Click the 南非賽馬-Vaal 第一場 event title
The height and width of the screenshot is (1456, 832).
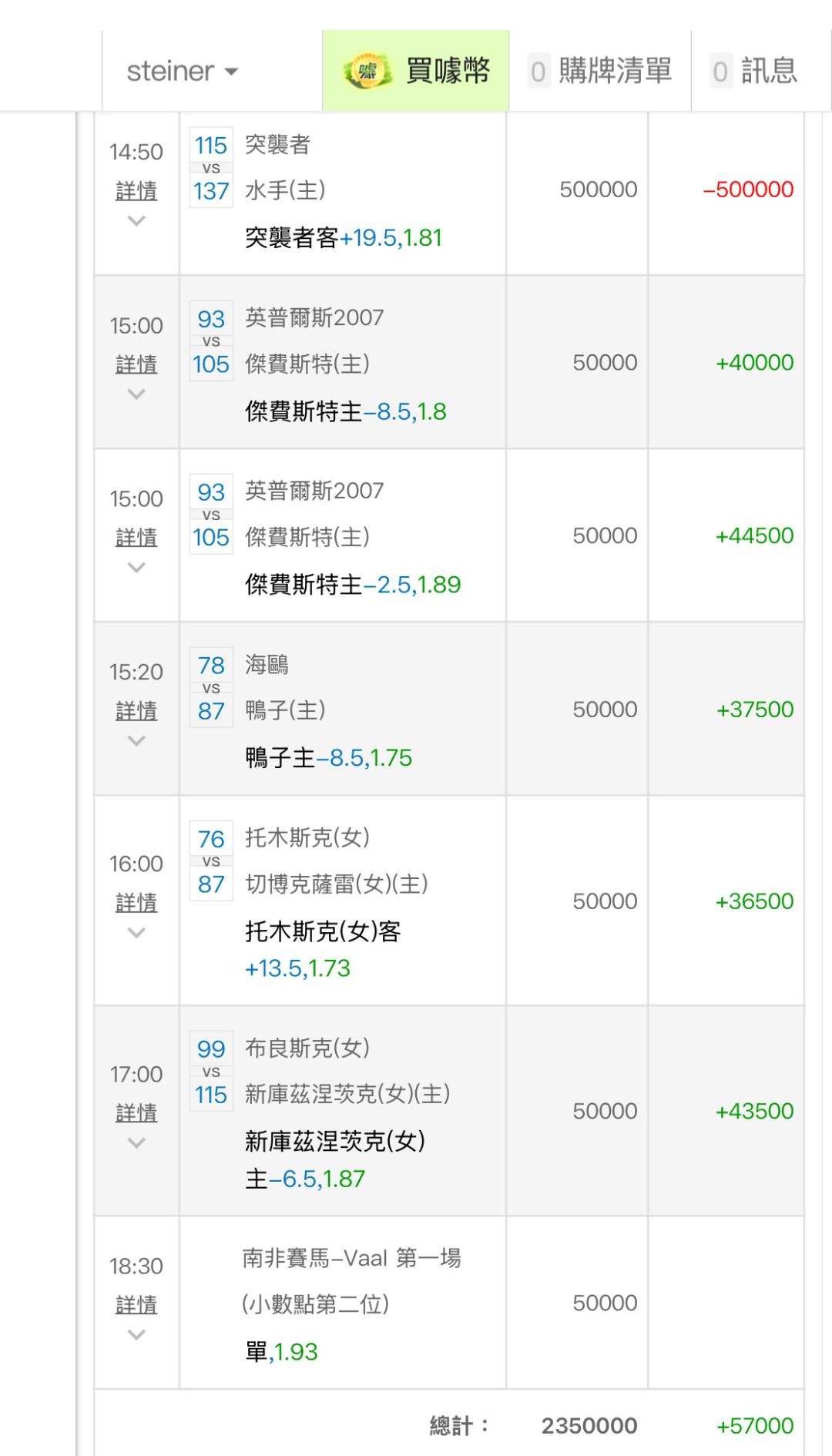pyautogui.click(x=351, y=1259)
